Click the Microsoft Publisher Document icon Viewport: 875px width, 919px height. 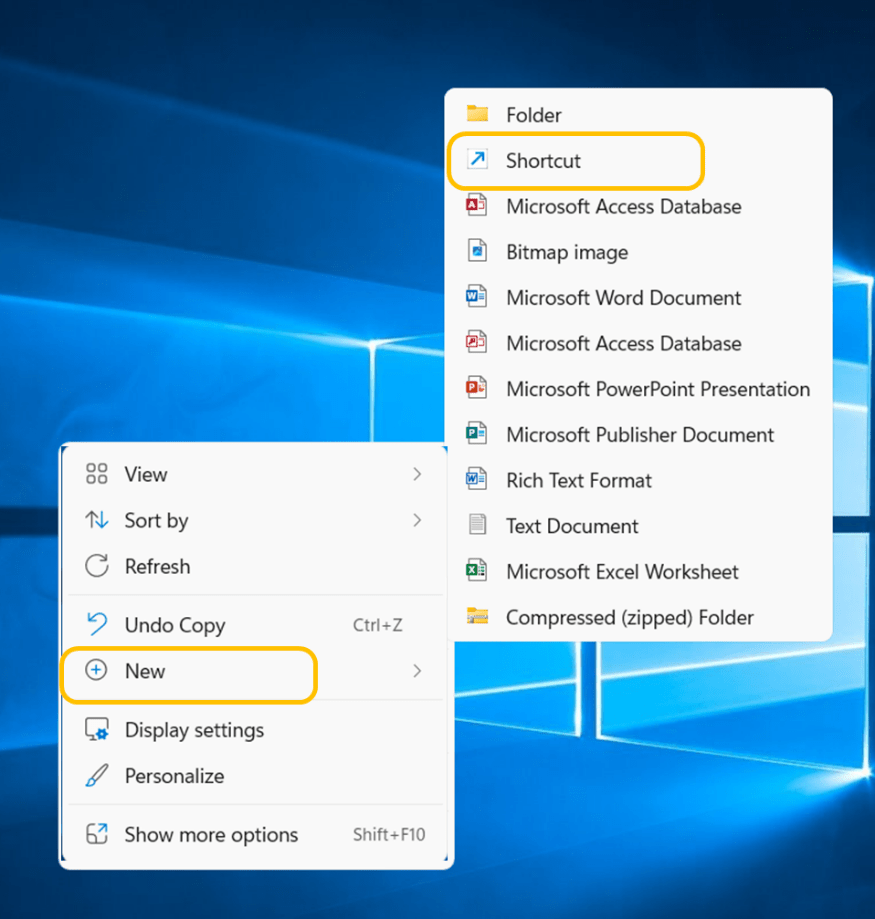tap(478, 435)
